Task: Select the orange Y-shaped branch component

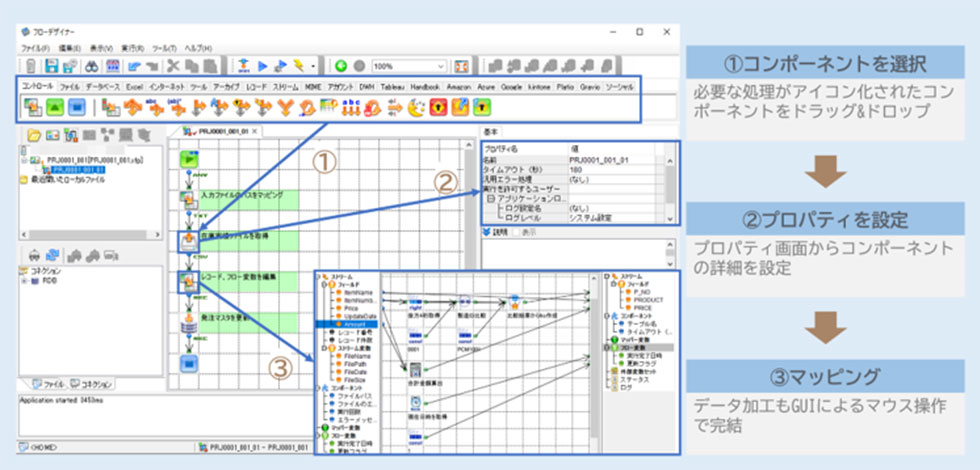Action: (286, 108)
